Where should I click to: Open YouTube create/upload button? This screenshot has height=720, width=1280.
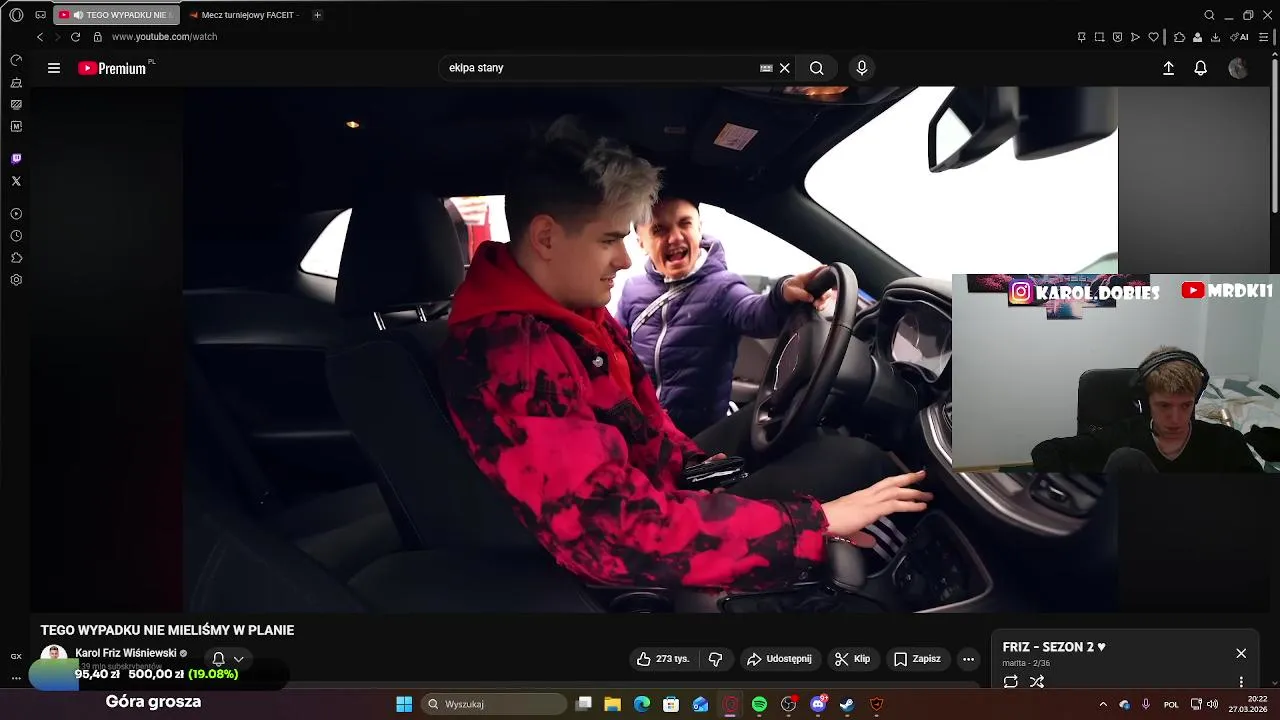click(1168, 68)
